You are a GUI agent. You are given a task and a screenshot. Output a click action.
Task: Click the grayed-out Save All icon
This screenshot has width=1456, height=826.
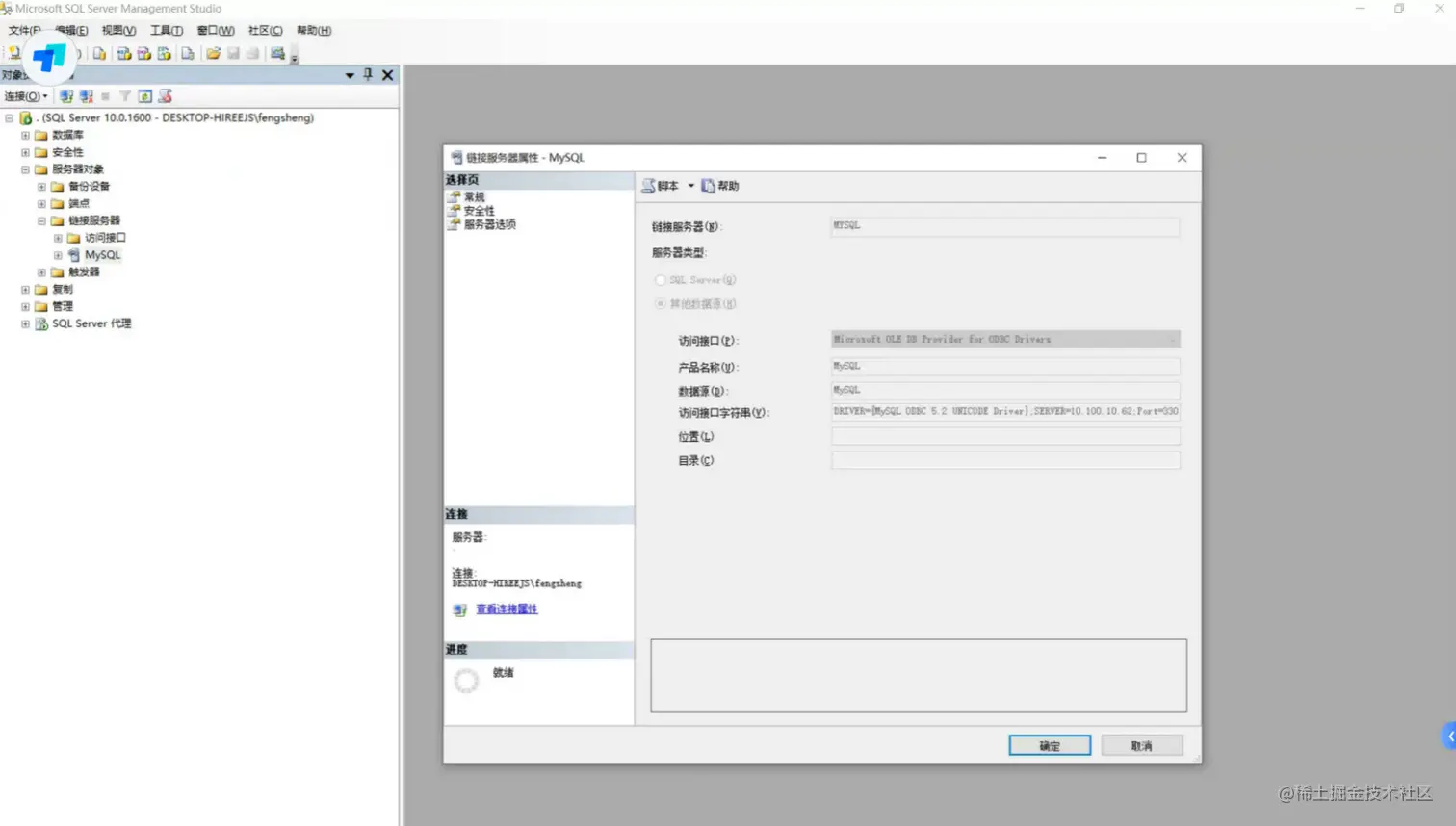pos(253,54)
